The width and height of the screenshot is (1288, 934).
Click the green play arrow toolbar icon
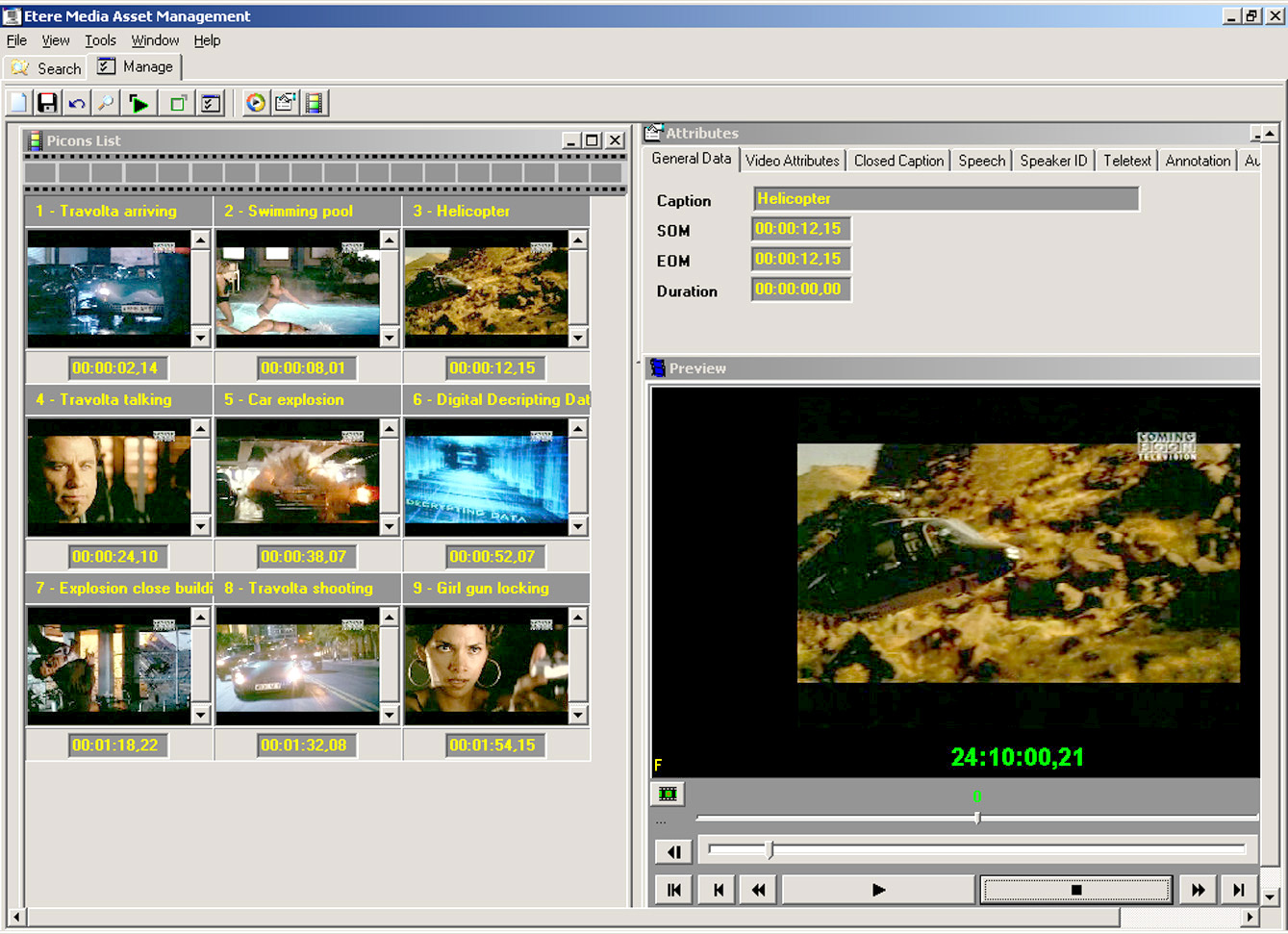(139, 103)
